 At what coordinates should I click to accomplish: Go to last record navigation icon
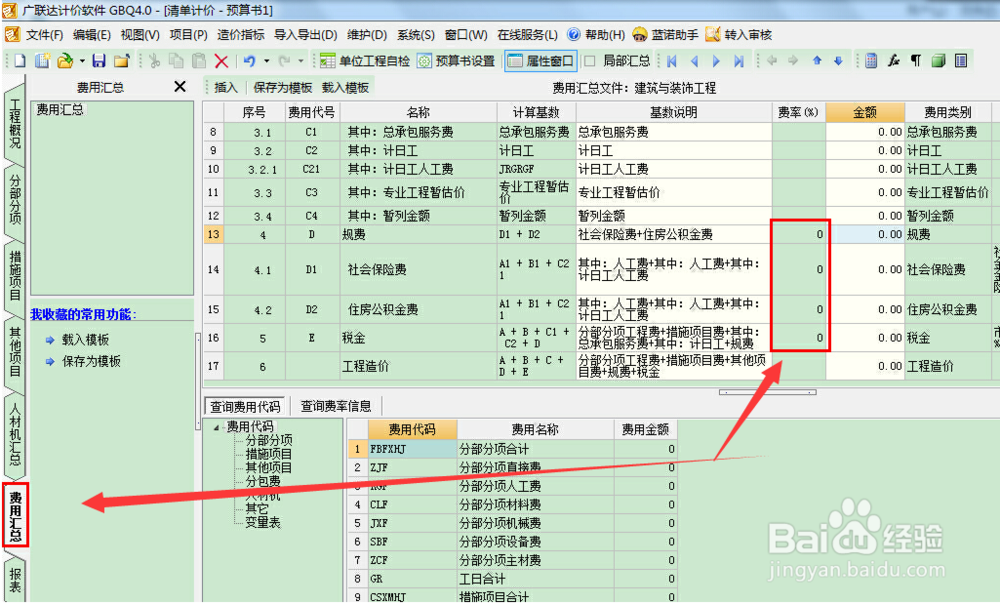tap(739, 61)
